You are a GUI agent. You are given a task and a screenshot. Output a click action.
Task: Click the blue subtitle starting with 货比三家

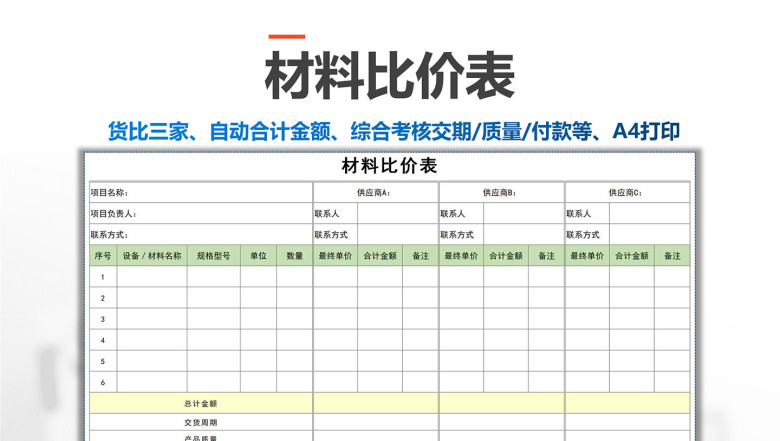(x=393, y=131)
